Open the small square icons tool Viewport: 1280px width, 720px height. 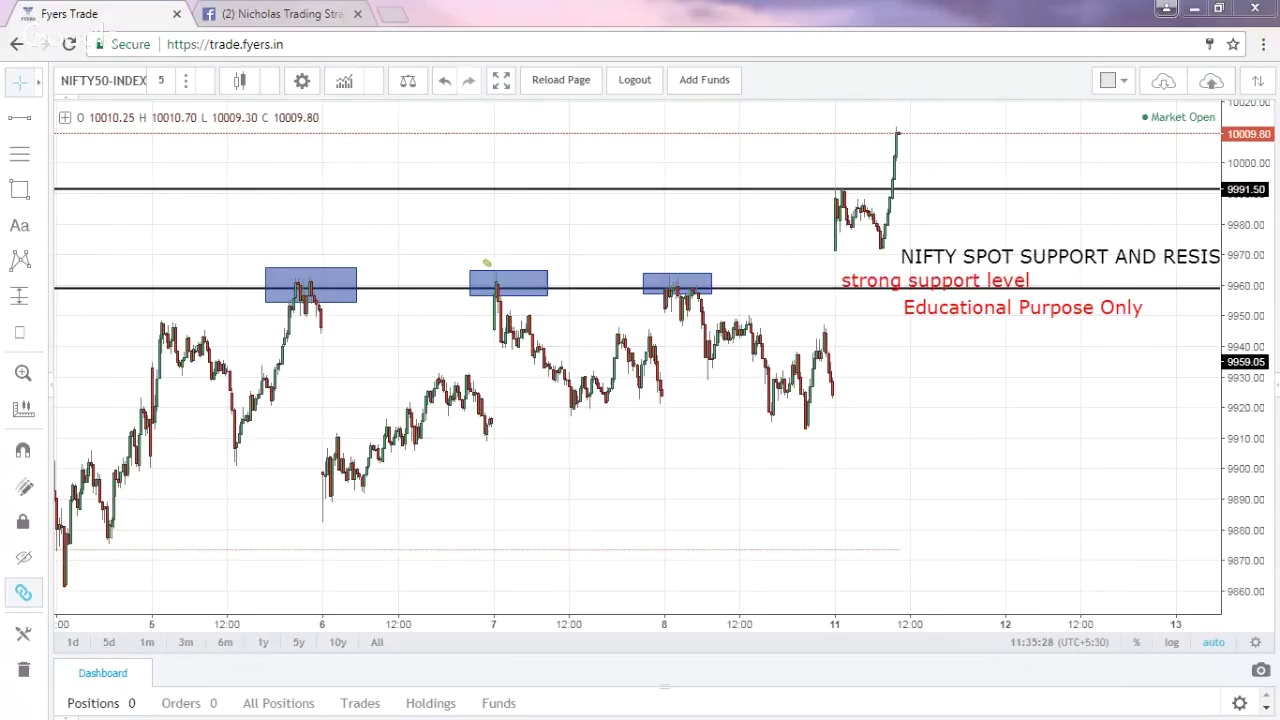20,333
